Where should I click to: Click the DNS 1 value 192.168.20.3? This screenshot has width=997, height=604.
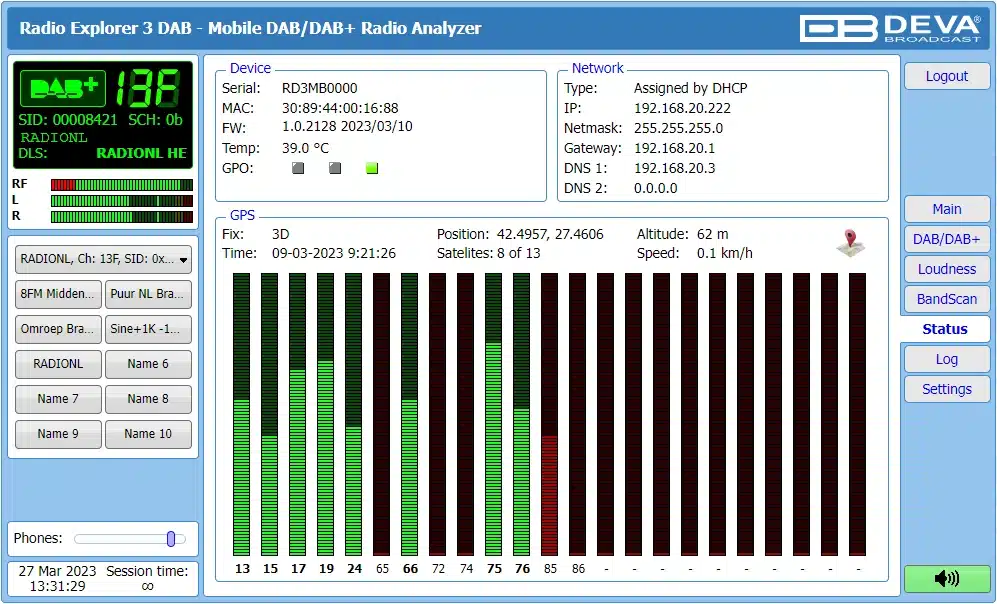tap(675, 168)
